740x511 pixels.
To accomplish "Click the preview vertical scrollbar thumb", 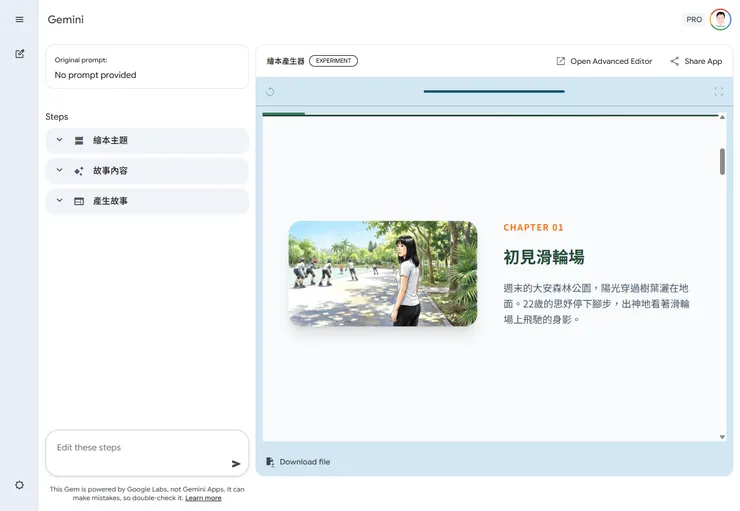I will point(722,161).
